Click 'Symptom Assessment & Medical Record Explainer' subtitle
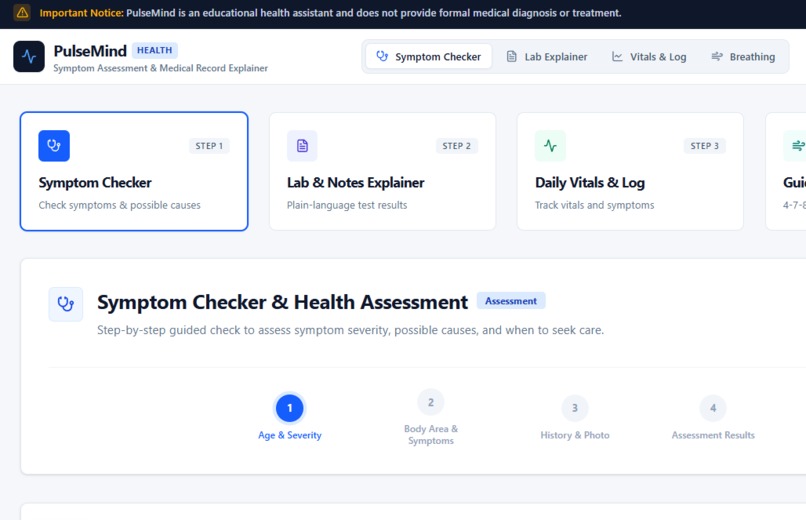The height and width of the screenshot is (520, 806). pos(160,68)
